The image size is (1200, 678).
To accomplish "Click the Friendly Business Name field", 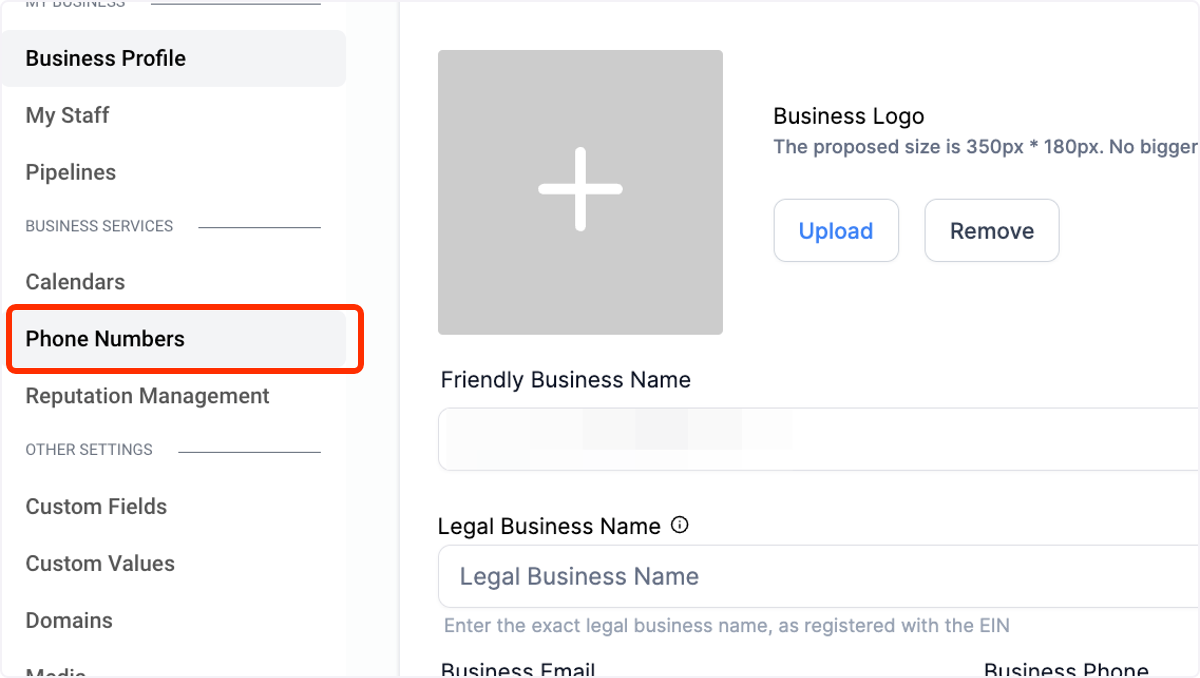I will [x=818, y=439].
